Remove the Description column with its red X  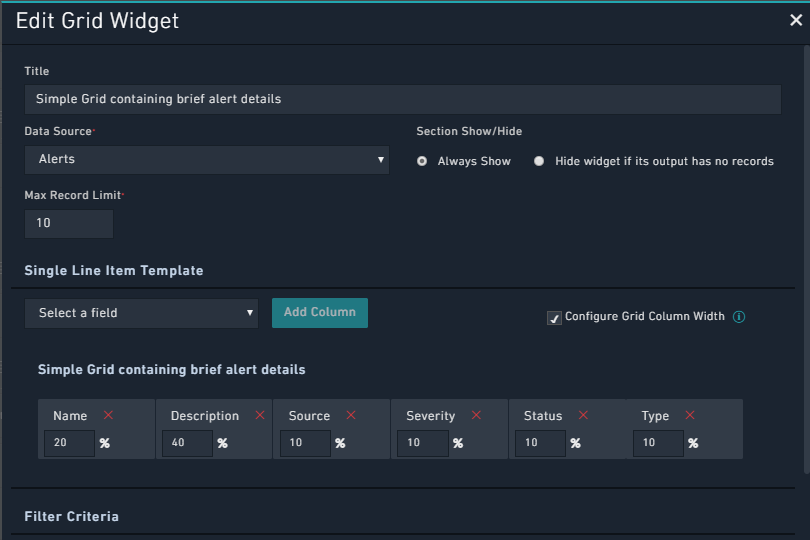coord(260,415)
